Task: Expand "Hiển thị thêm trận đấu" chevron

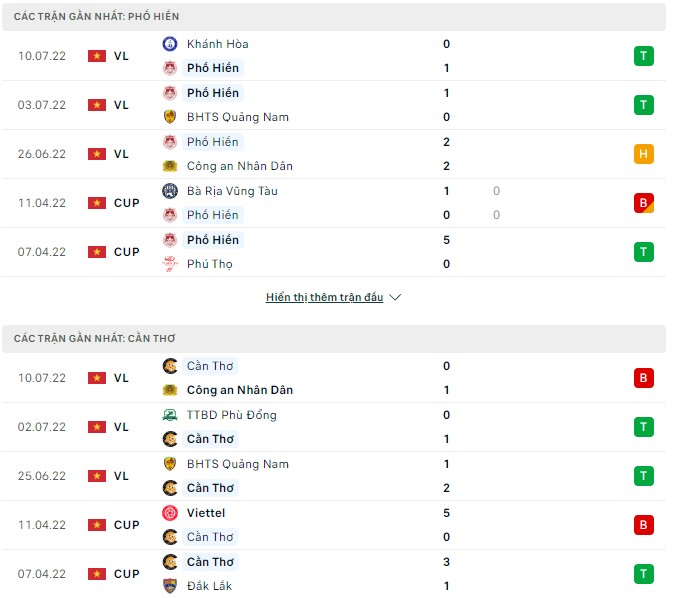Action: 395,298
